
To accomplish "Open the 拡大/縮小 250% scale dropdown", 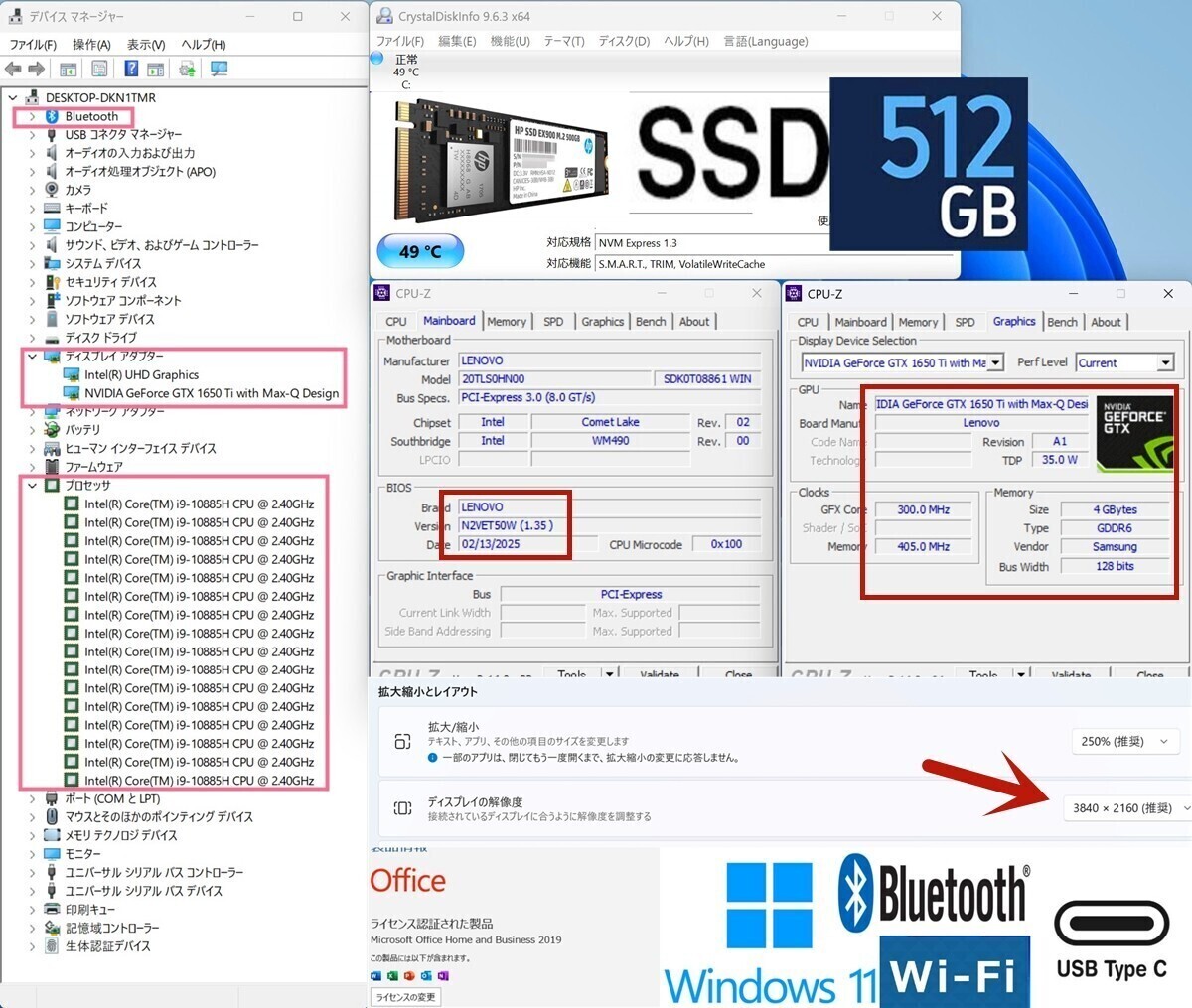I will coord(1124,742).
